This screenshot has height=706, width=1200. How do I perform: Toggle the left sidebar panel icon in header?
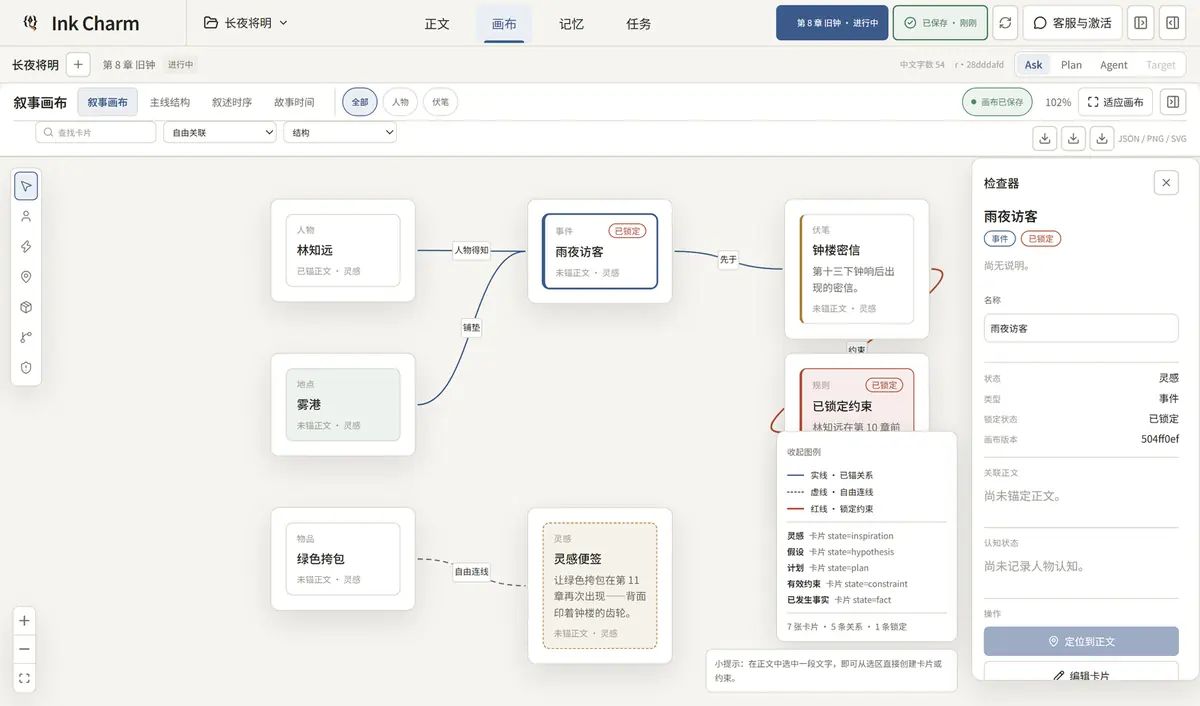pyautogui.click(x=1140, y=23)
